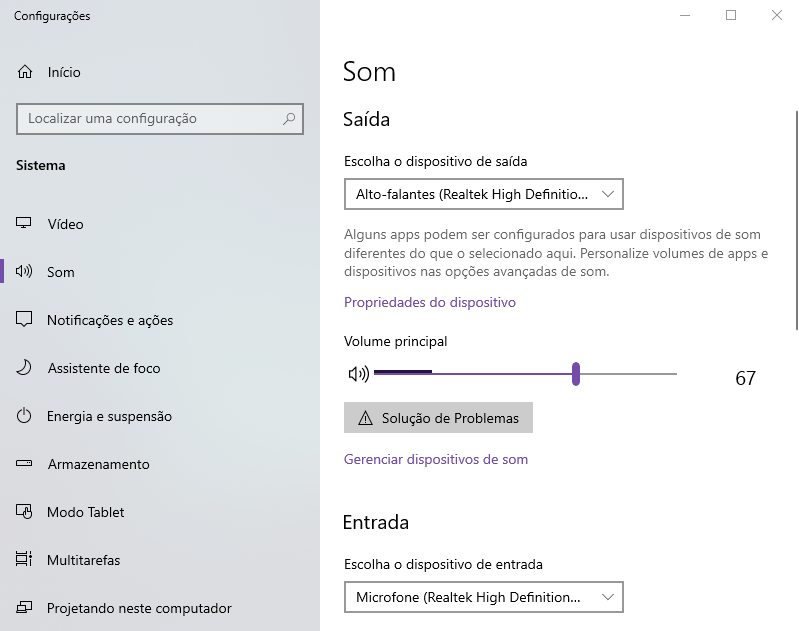Expand the Alto-falantes output device dropdown
This screenshot has width=799, height=631.
tap(484, 194)
